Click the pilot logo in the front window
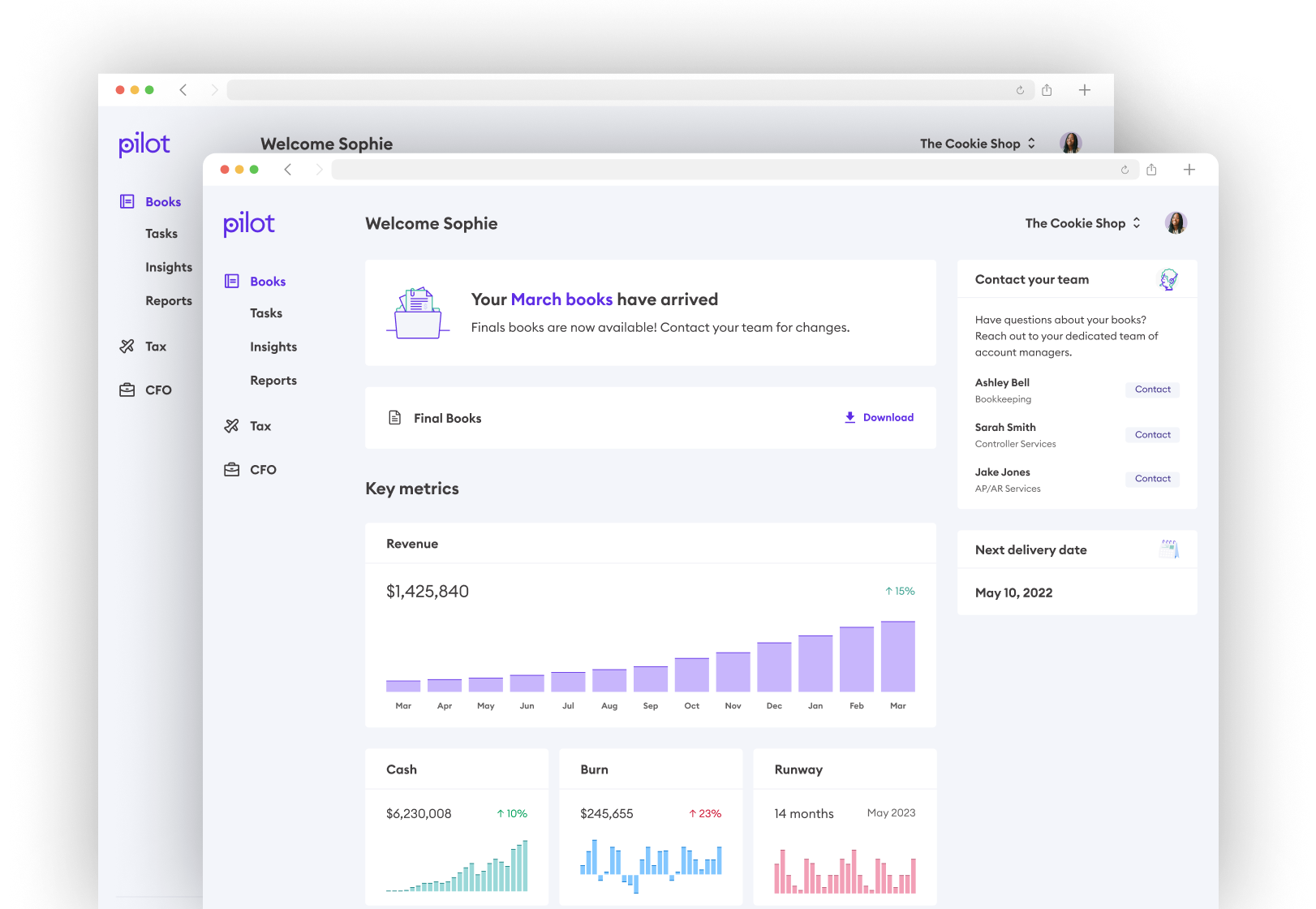The height and width of the screenshot is (909, 1316). [249, 224]
